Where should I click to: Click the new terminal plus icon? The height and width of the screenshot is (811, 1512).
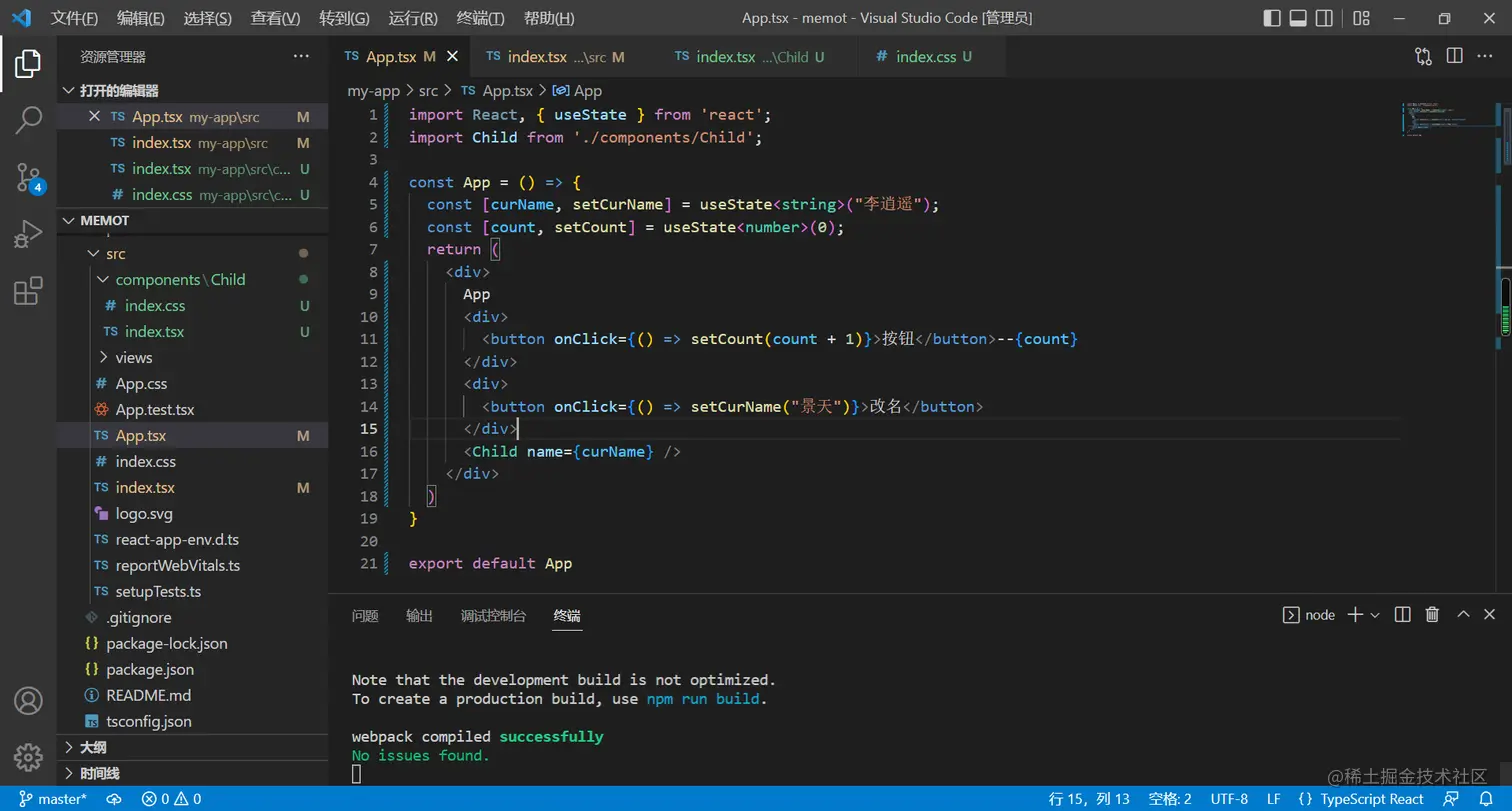(1355, 615)
